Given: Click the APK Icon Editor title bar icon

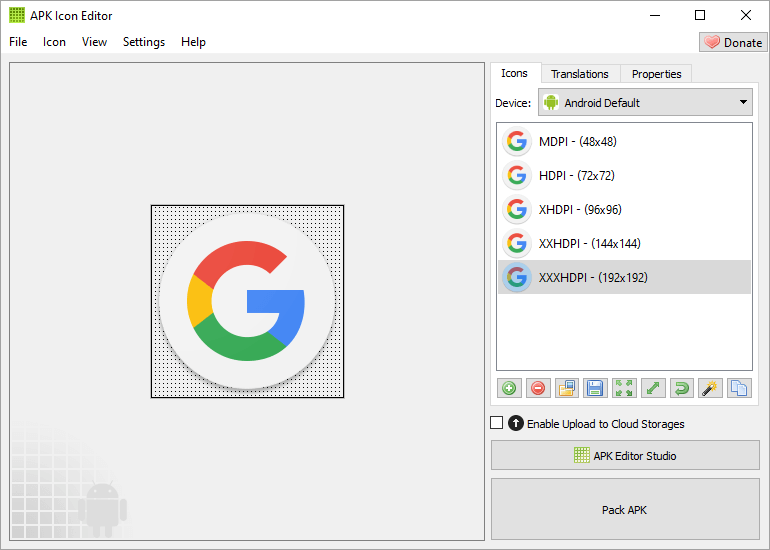Looking at the screenshot, I should coord(17,15).
